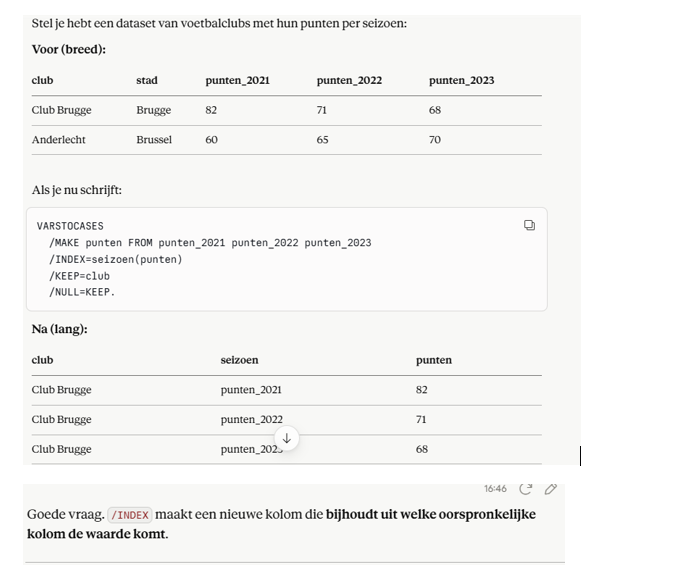This screenshot has height=565, width=700.
Task: Click the scroll-to-bottom arrow button
Action: pos(287,438)
